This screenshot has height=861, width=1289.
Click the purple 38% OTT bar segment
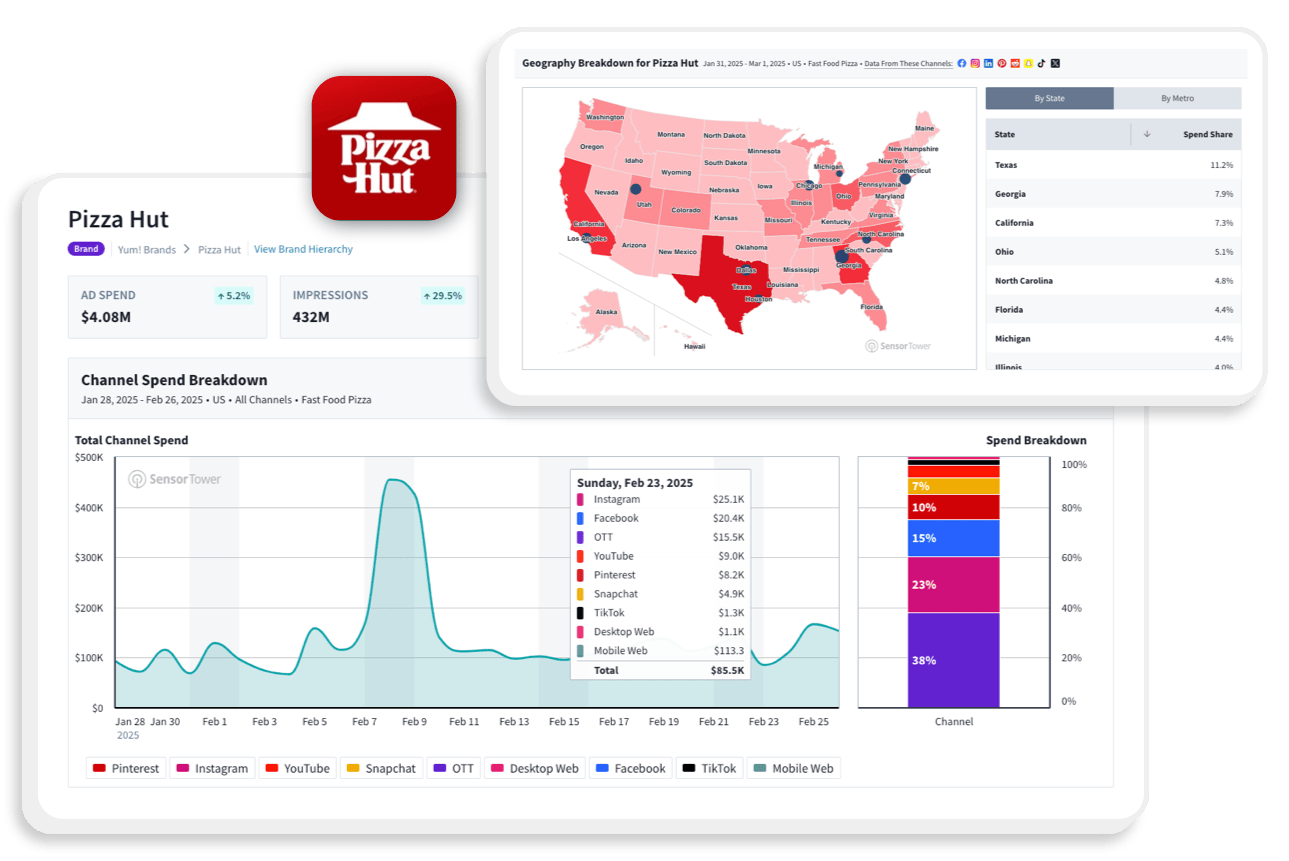click(x=953, y=660)
